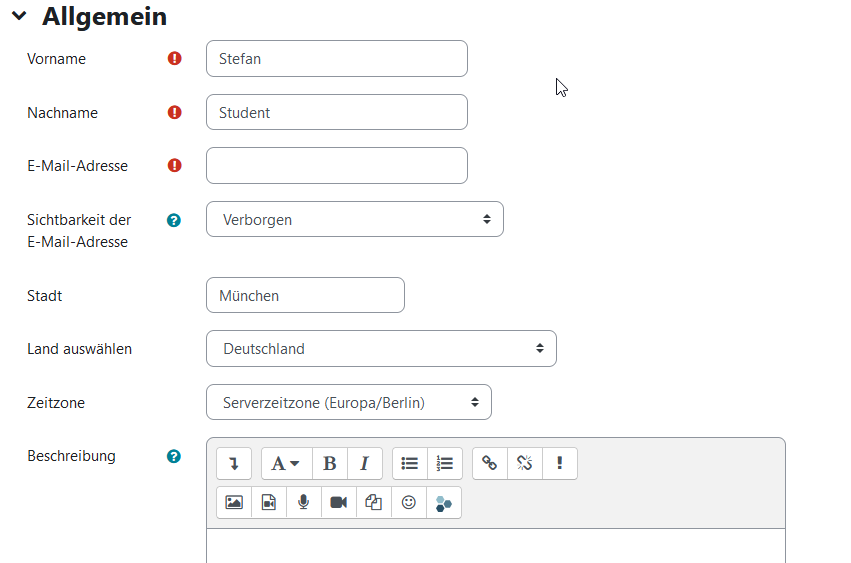This screenshot has height=563, width=851.
Task: Open the Land auswählen dropdown
Action: click(x=381, y=349)
